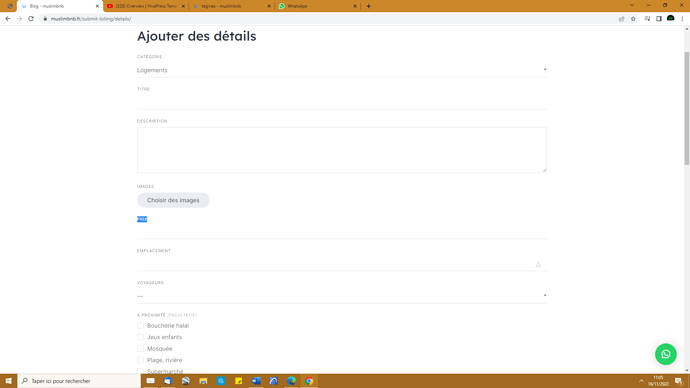Image resolution: width=690 pixels, height=388 pixels.
Task: Open the Chrome three-dot menu
Action: (x=682, y=19)
